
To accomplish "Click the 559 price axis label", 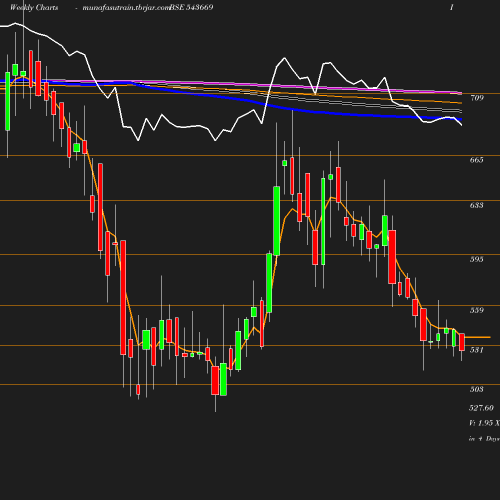I will tap(477, 310).
